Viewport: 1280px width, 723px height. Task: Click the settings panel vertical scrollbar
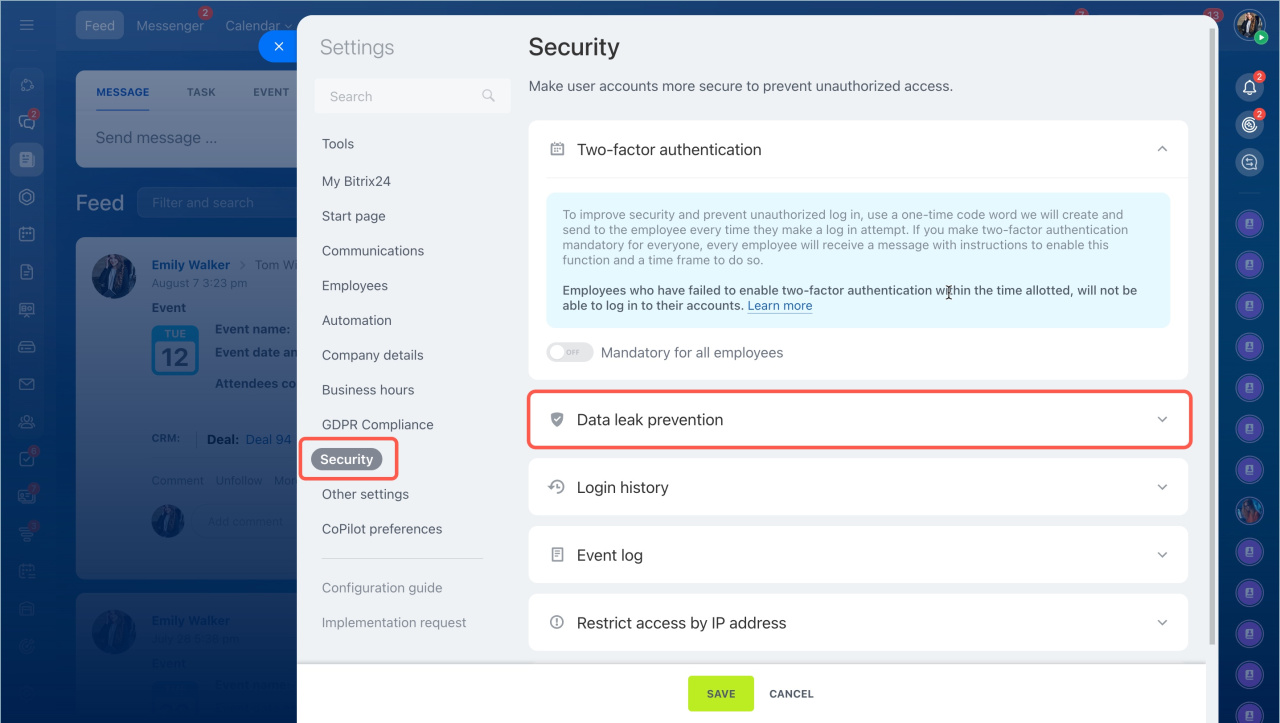coord(1213,335)
